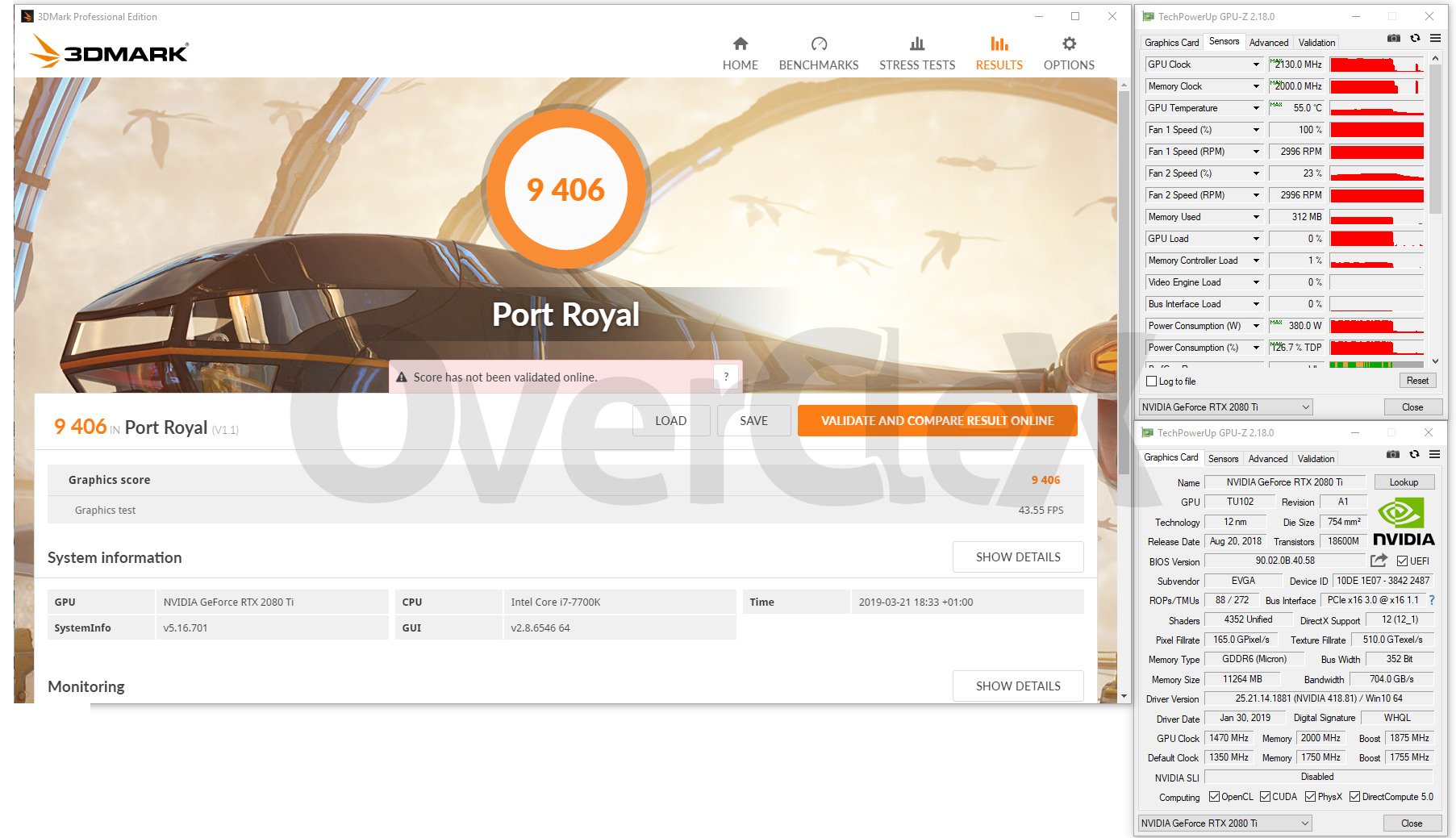Viewport: 1456px width, 838px height.
Task: Toggle the OpenCL checkbox
Action: 1214,797
